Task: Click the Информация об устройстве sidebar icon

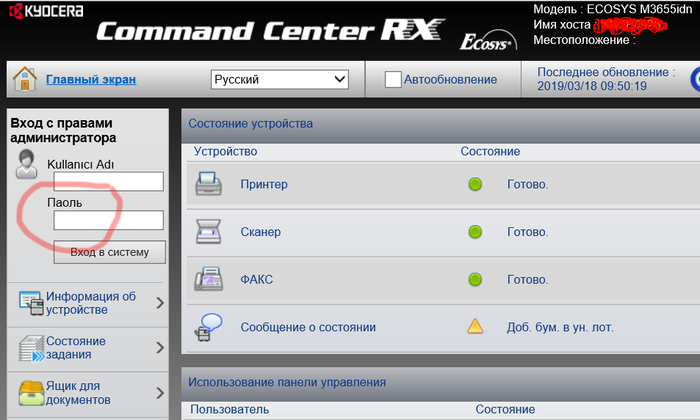Action: pyautogui.click(x=30, y=302)
